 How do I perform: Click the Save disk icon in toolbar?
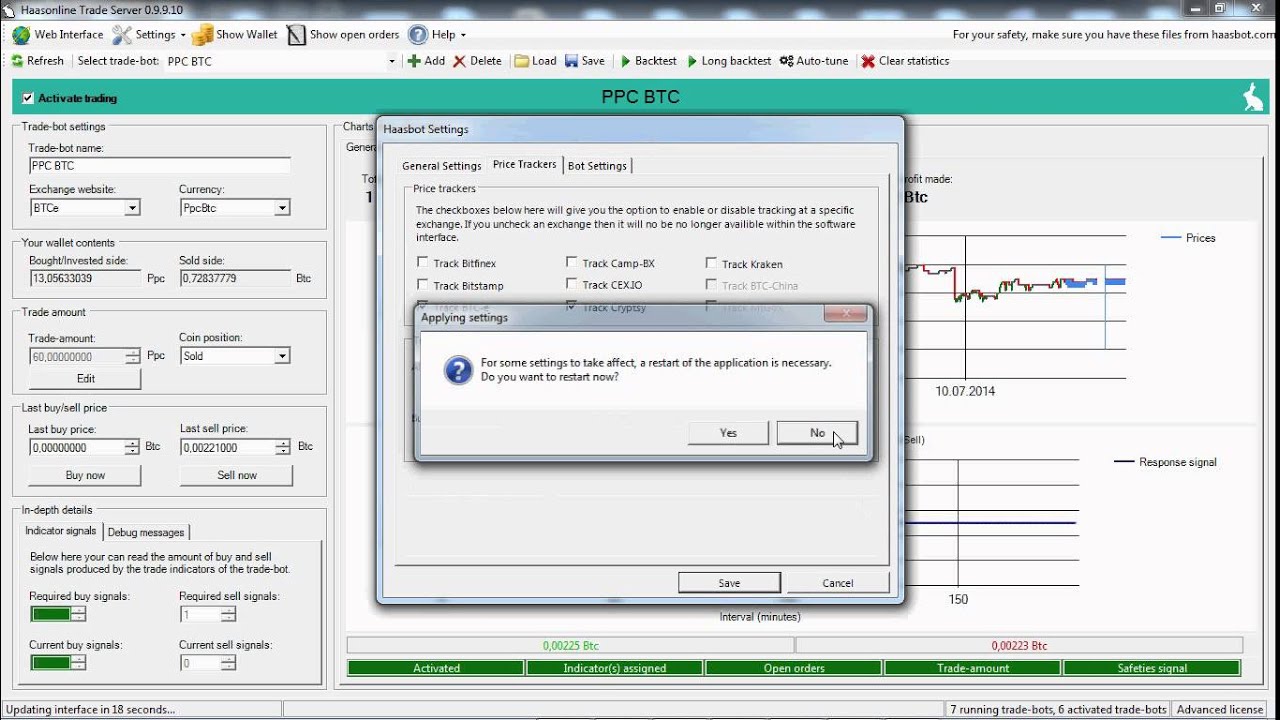[571, 61]
